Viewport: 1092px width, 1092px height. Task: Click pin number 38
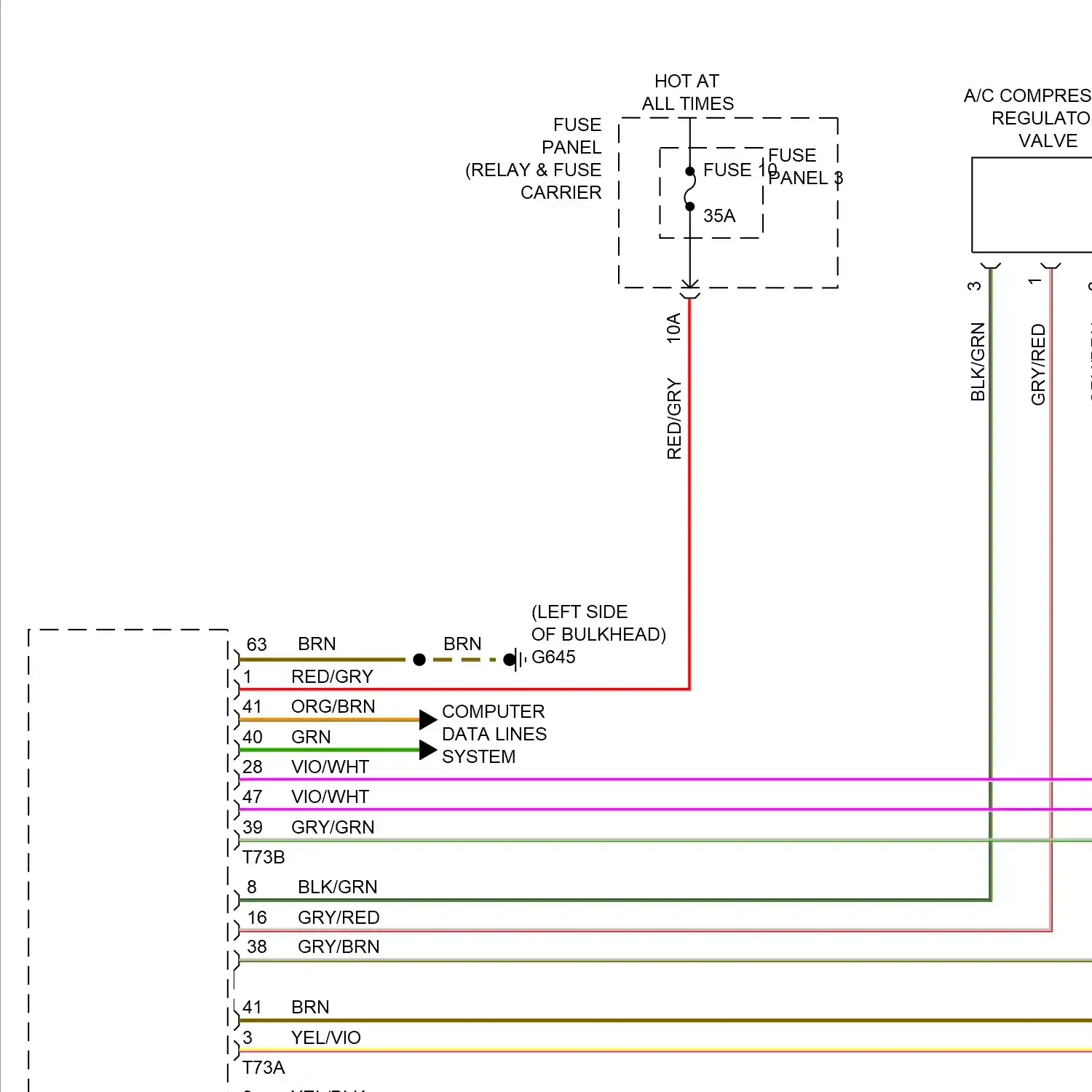(x=257, y=947)
